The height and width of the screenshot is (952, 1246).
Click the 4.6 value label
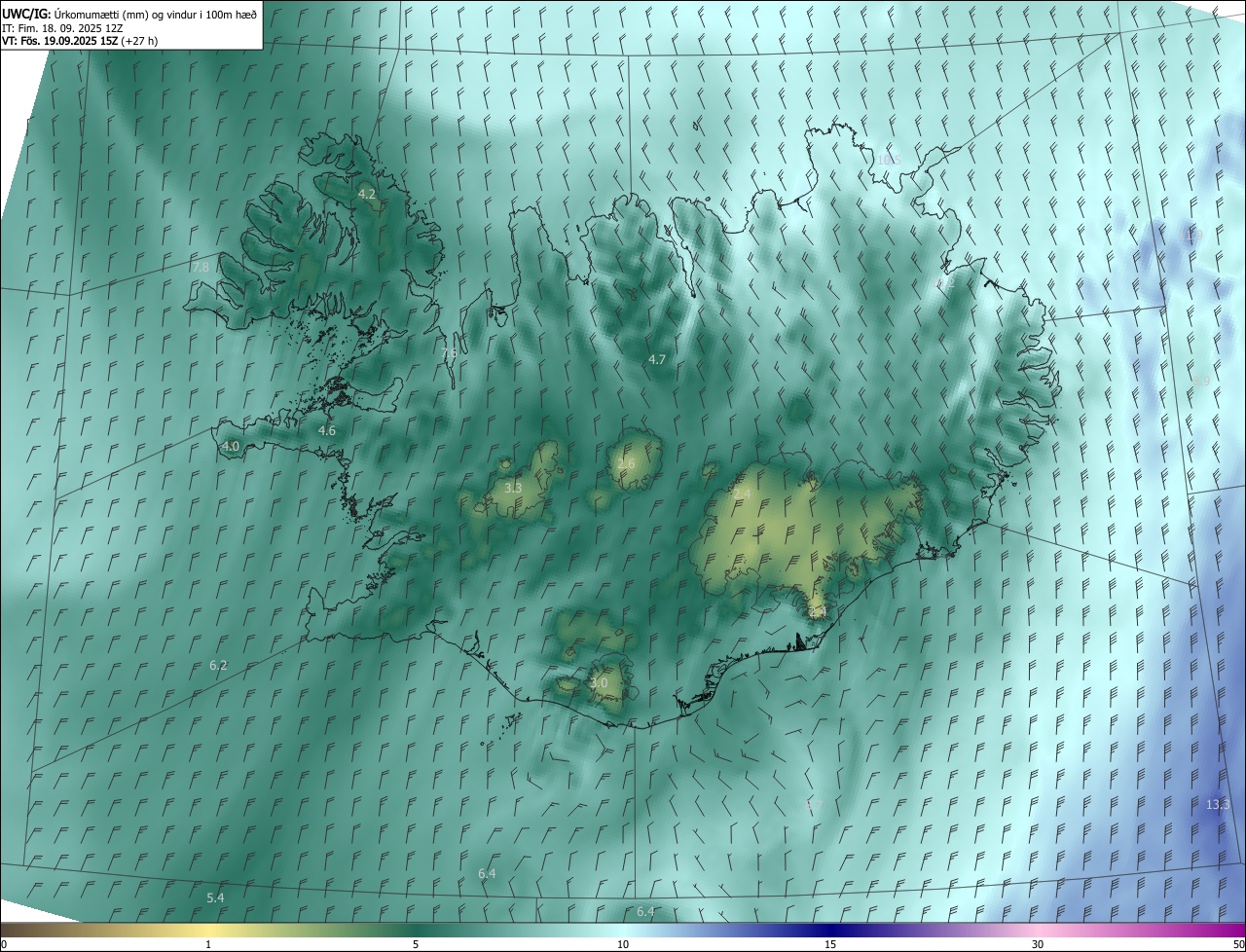pos(327,430)
